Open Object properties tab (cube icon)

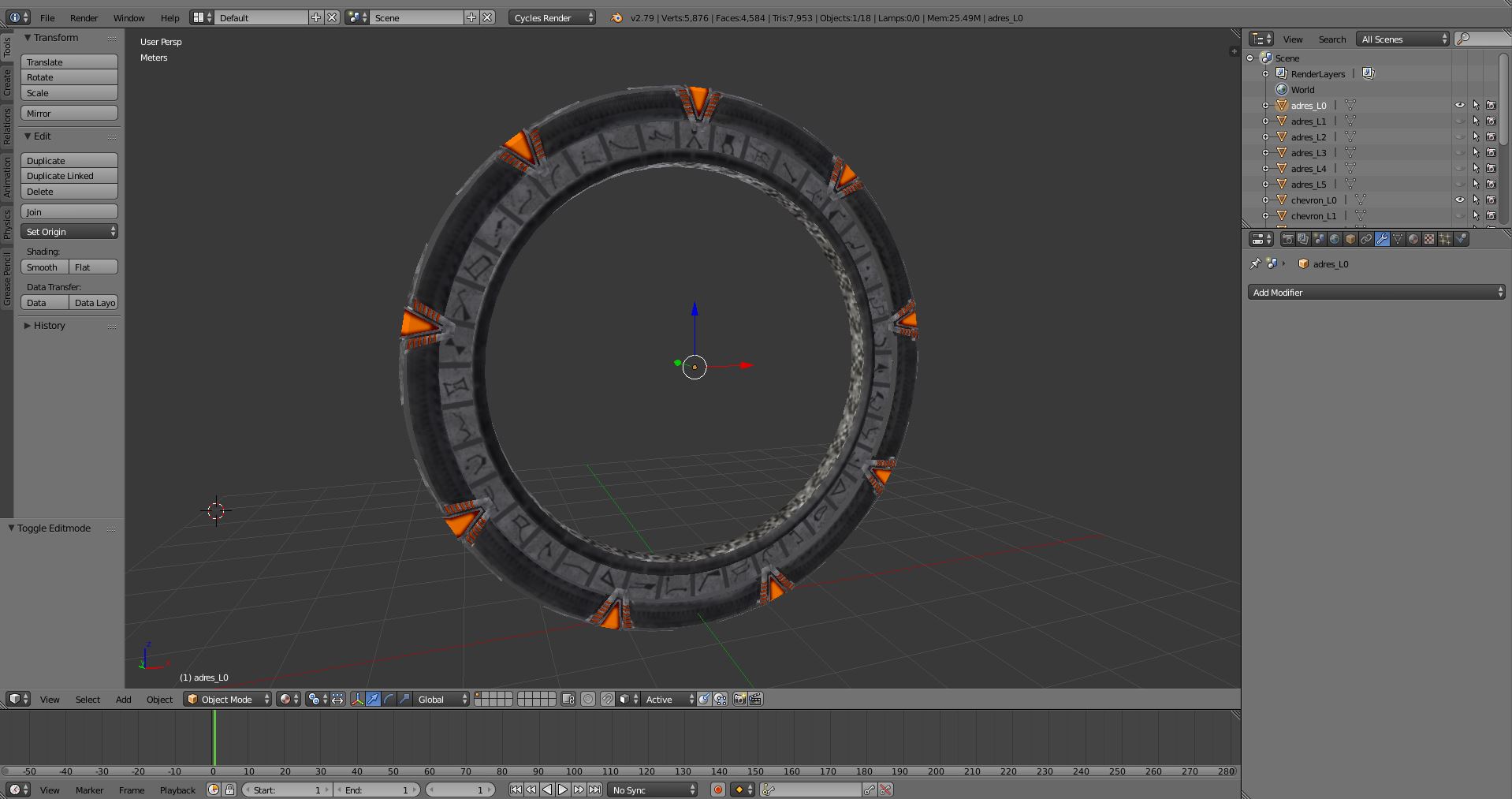(1350, 239)
